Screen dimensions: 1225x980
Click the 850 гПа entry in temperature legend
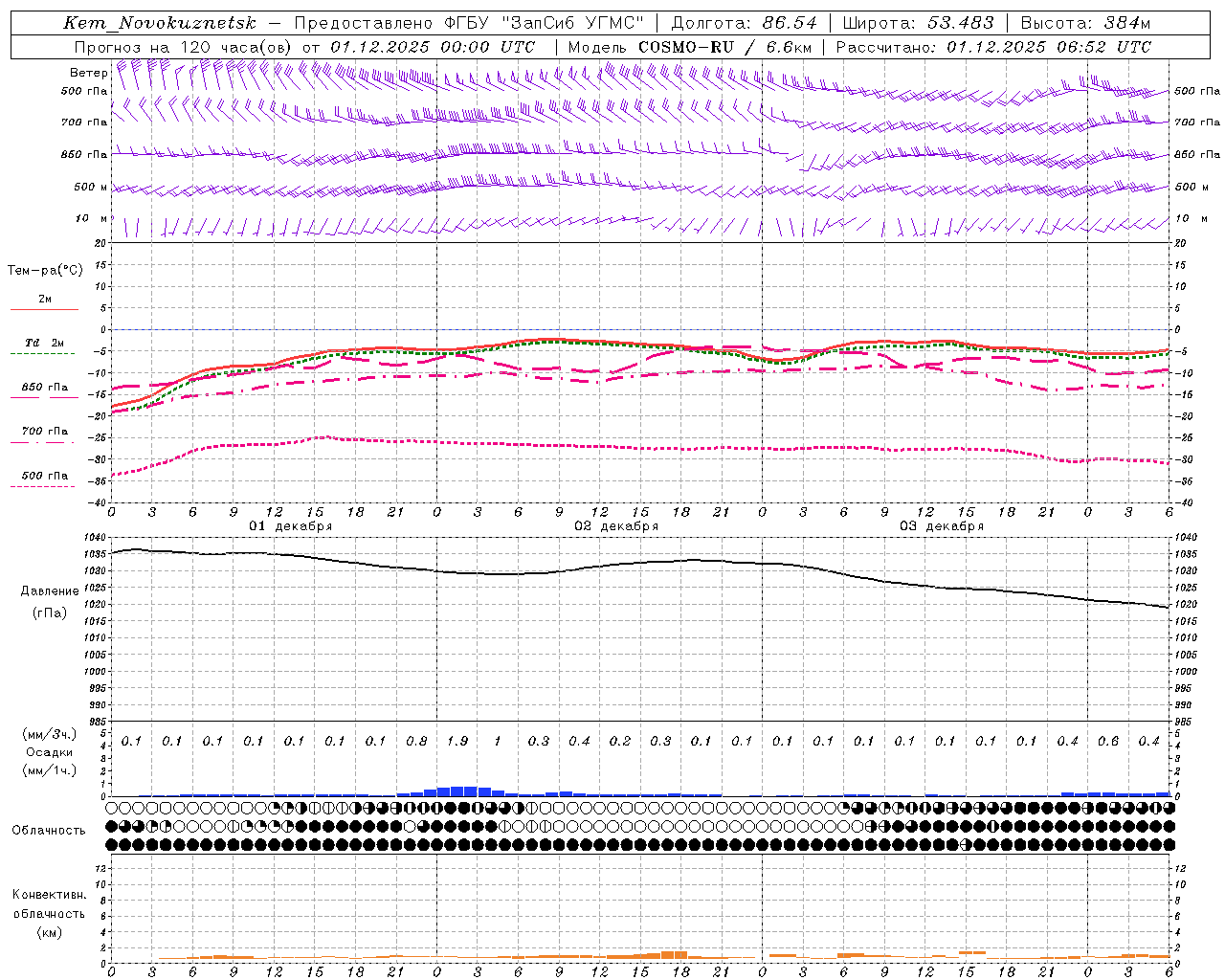45,388
